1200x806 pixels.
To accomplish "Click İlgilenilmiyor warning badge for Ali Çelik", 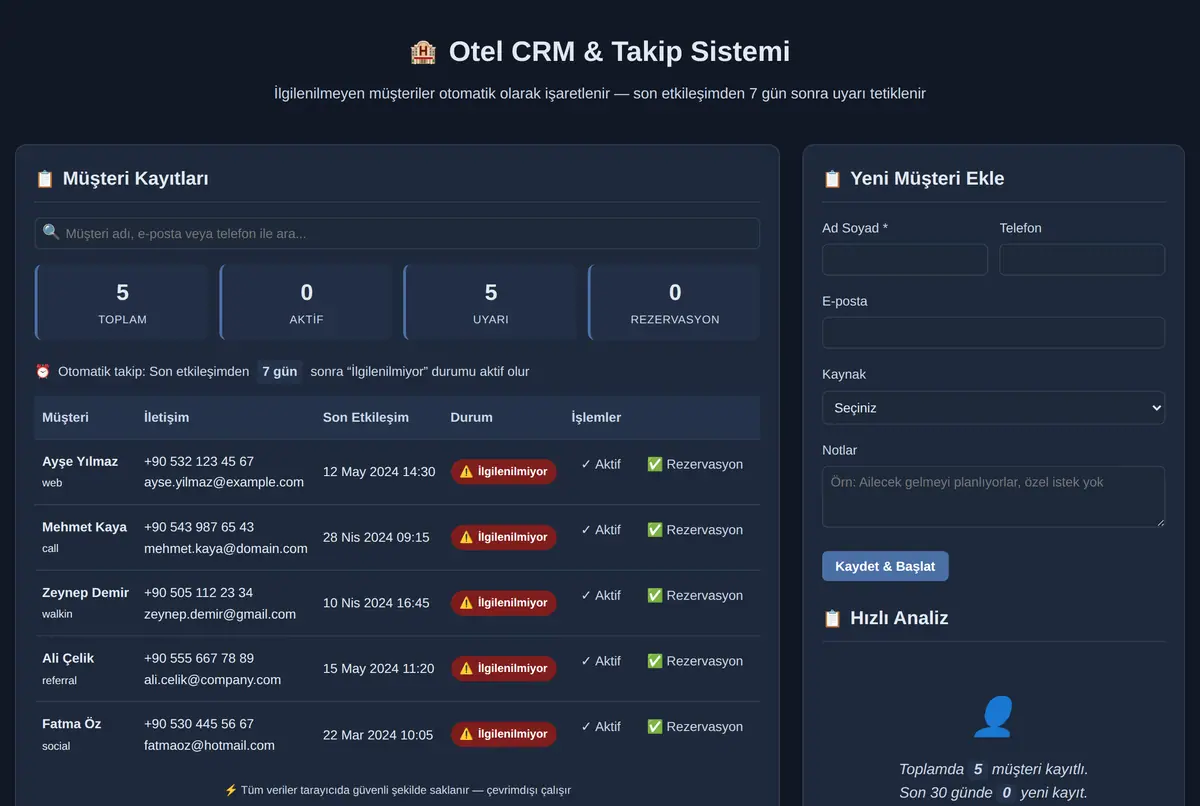I will (x=504, y=668).
